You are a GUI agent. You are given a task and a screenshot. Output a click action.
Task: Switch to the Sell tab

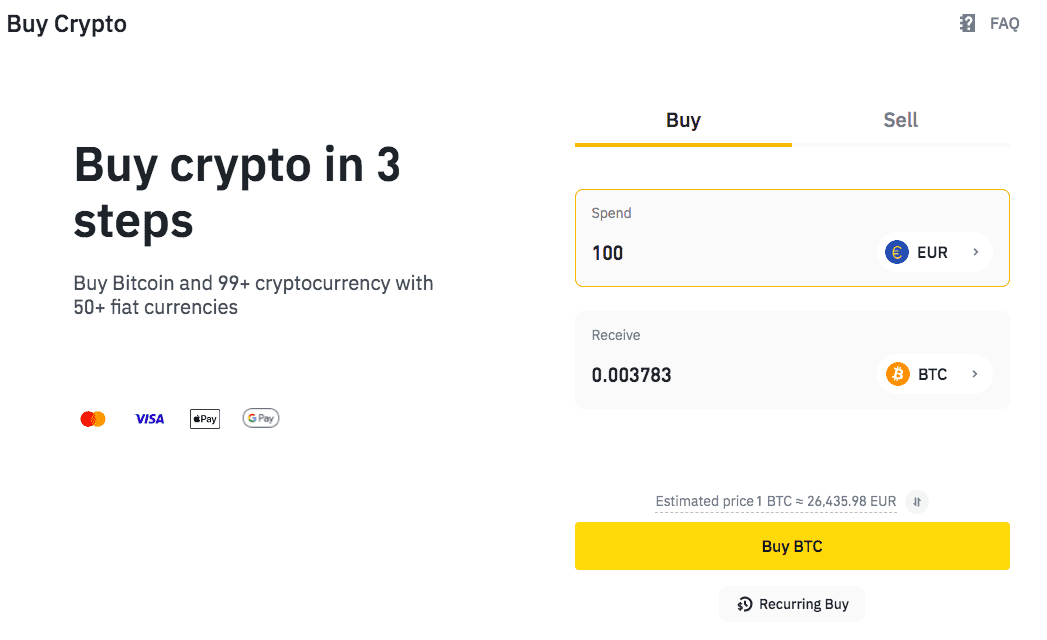[900, 120]
